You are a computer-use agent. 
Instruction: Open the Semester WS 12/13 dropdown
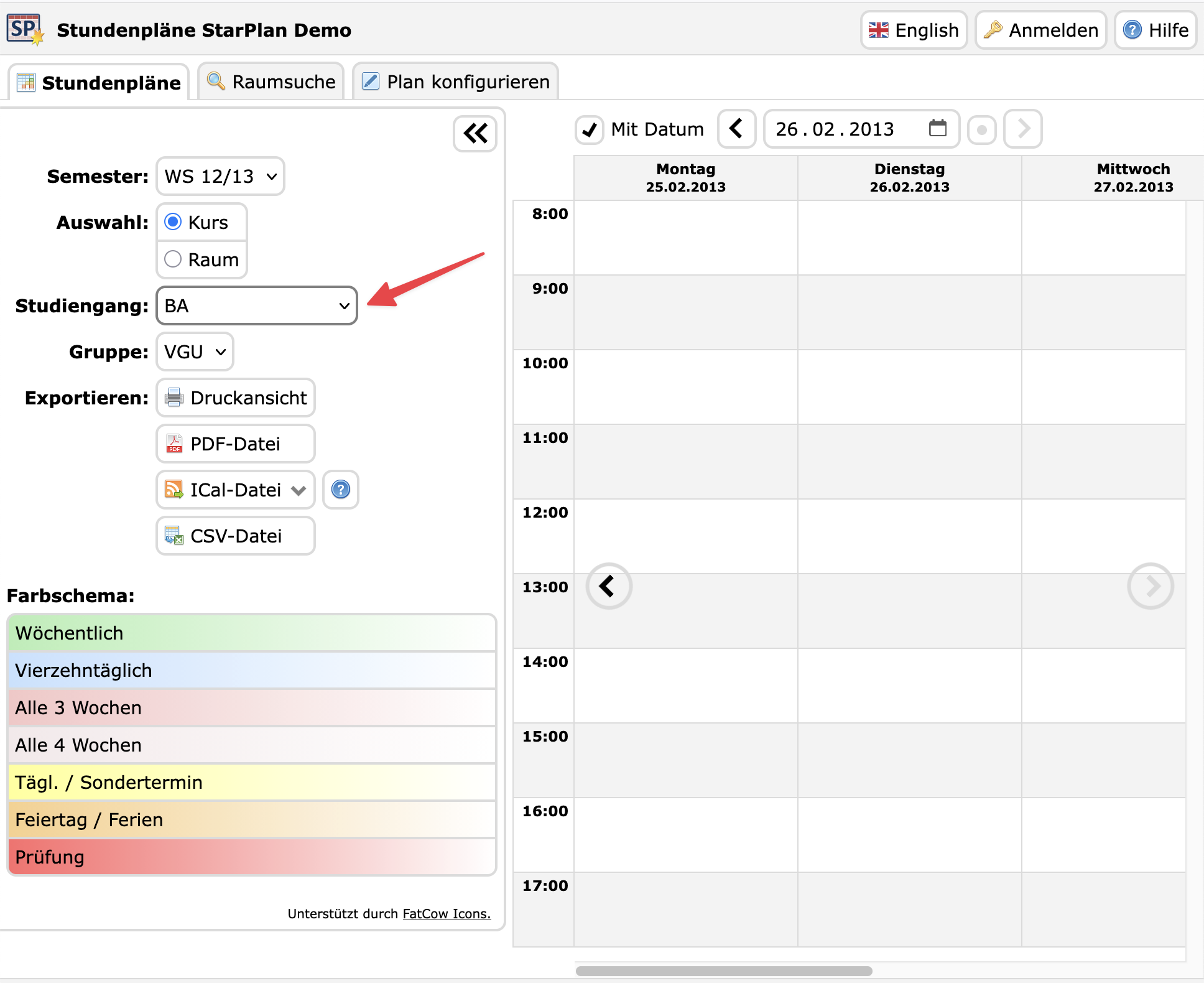coord(220,177)
